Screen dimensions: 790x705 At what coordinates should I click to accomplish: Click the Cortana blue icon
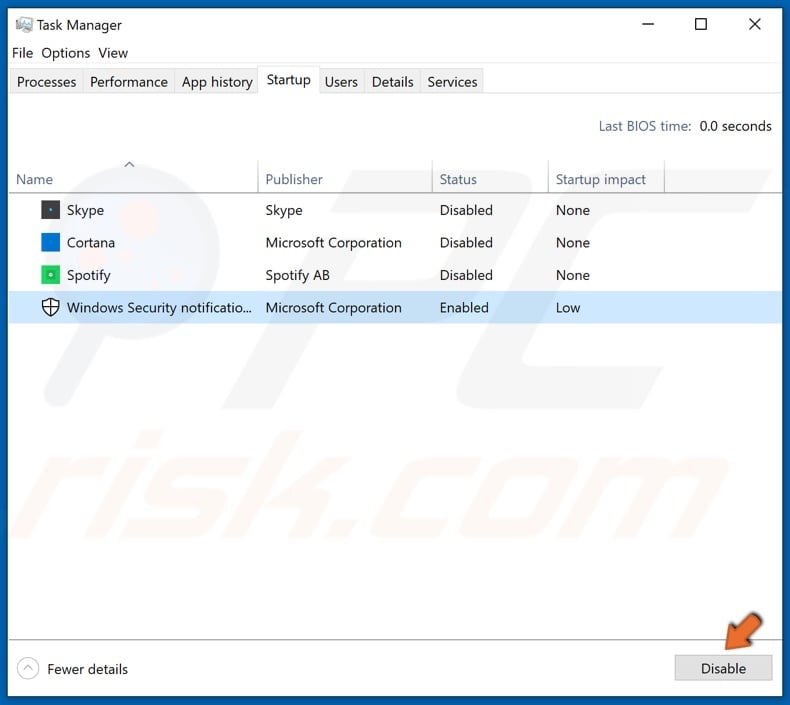(50, 242)
